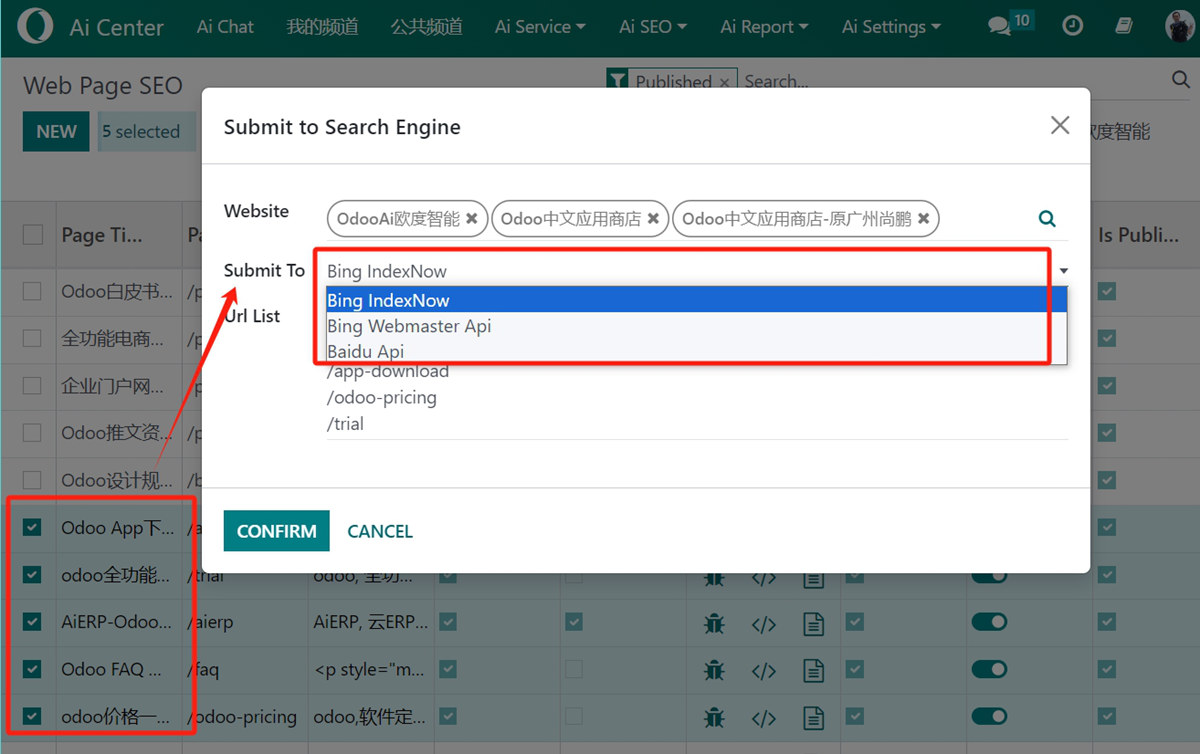Sort by the Is Publi... column header
The height and width of the screenshot is (754, 1200).
[1138, 235]
